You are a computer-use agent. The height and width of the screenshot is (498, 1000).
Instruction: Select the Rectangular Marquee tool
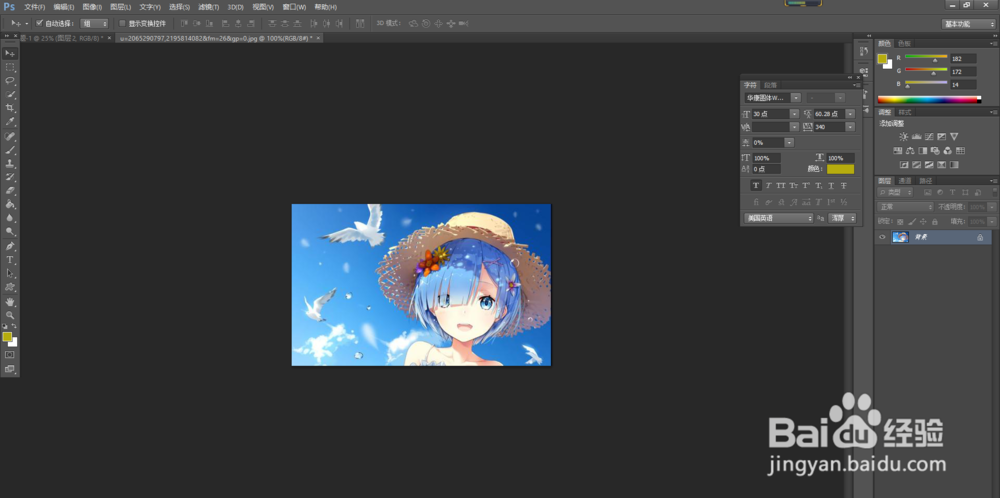pyautogui.click(x=10, y=67)
